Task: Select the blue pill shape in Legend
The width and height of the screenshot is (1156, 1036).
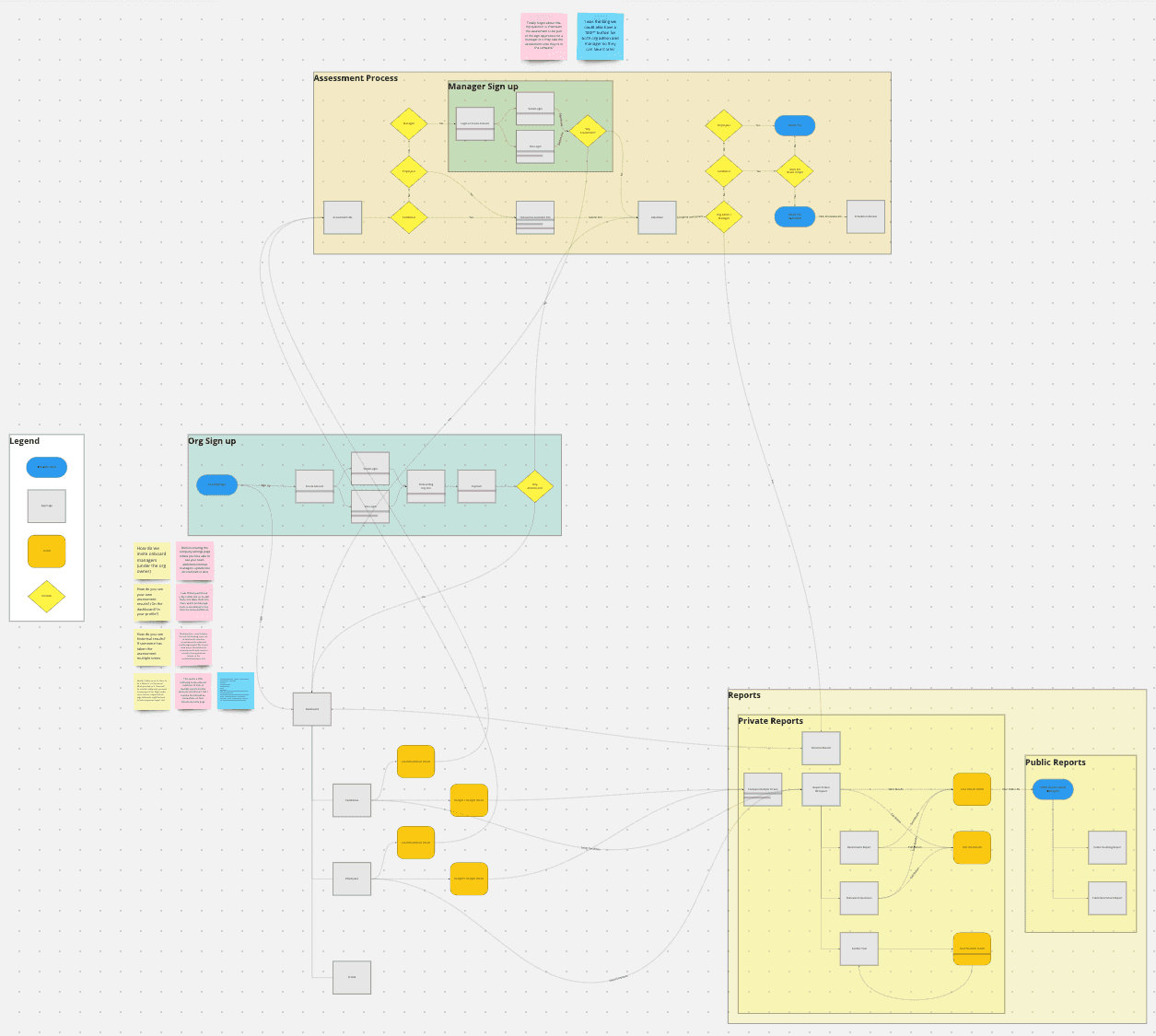Action: coord(47,467)
